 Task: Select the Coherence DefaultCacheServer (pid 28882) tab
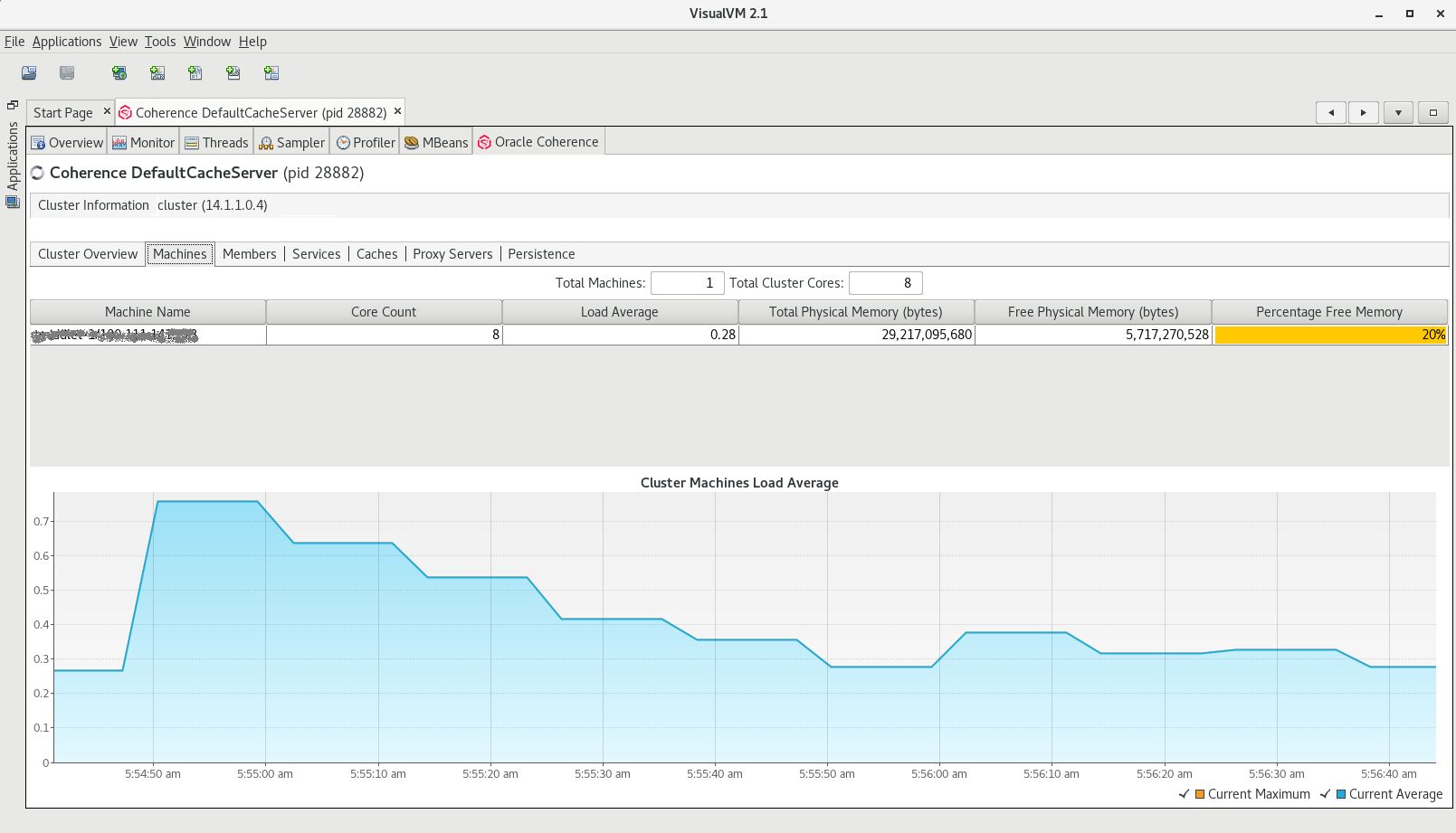(x=261, y=113)
